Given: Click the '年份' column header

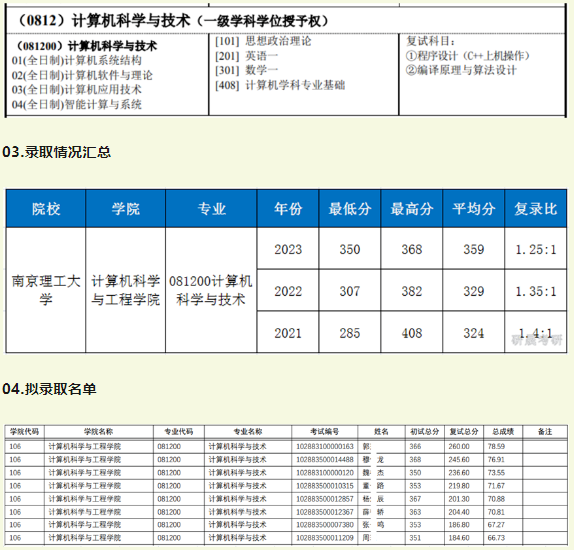Looking at the screenshot, I should coord(288,209).
